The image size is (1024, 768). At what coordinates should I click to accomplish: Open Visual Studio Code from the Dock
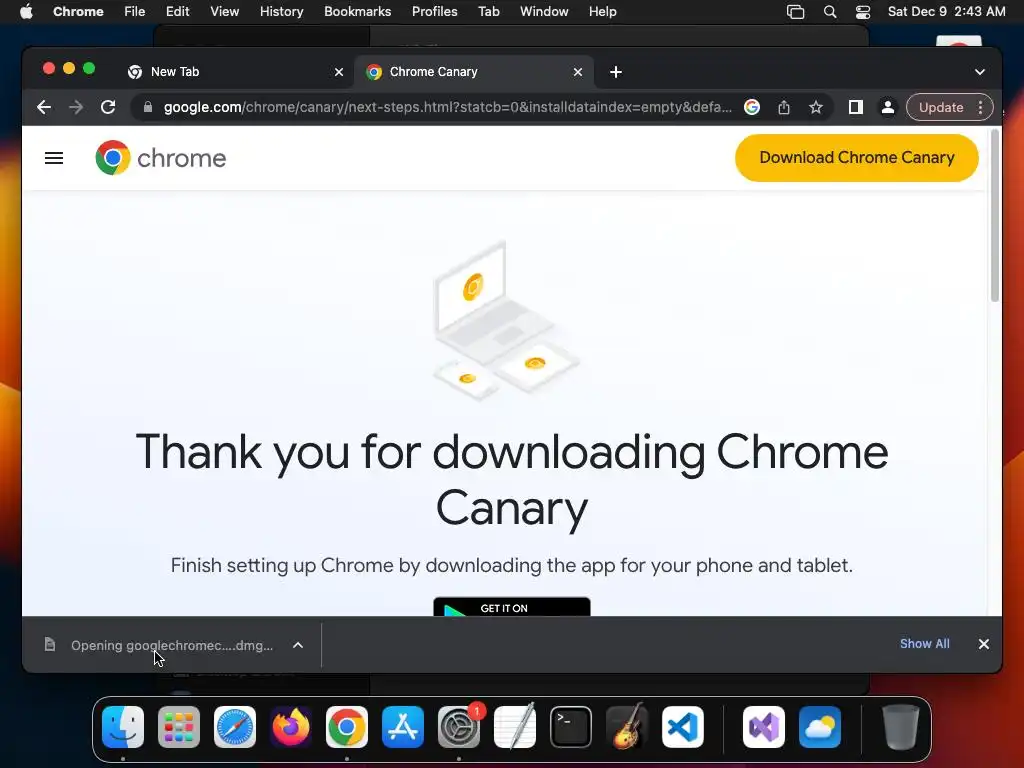(x=683, y=727)
